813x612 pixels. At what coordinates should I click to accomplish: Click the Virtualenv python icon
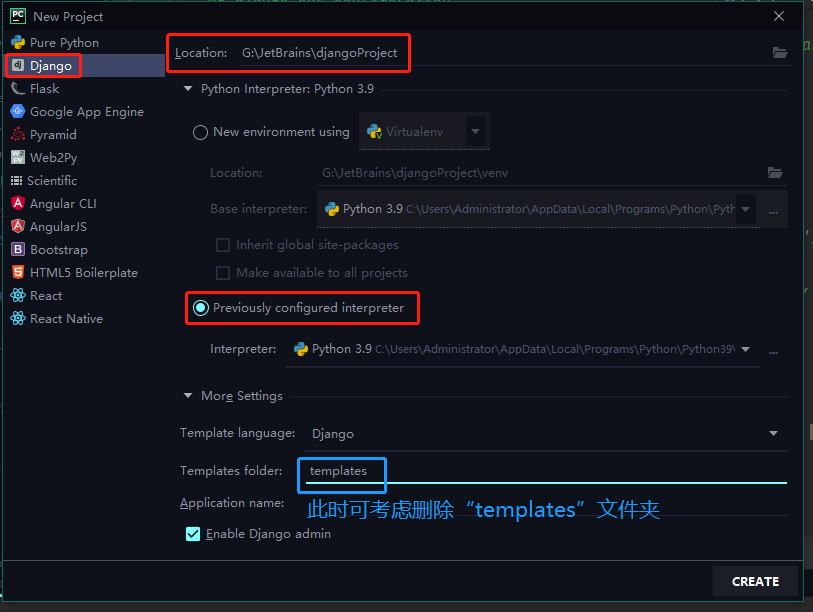coord(374,132)
